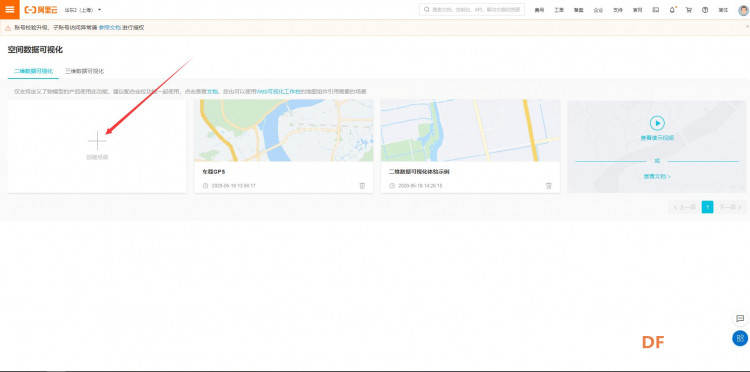
Task: Open the 二维数据可视化体验示例 map thumbnail
Action: click(470, 131)
